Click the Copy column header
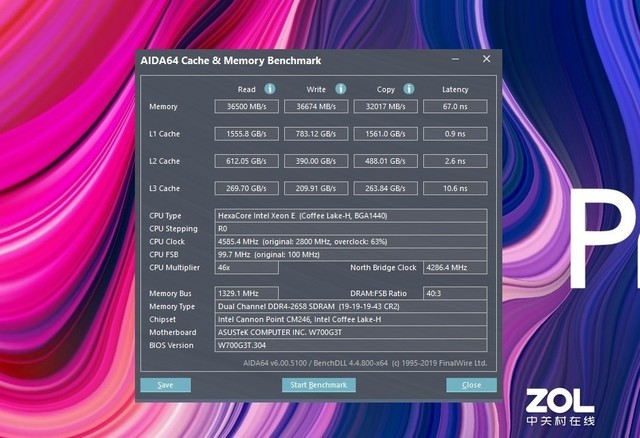Viewport: 640px width, 438px height. pos(386,89)
